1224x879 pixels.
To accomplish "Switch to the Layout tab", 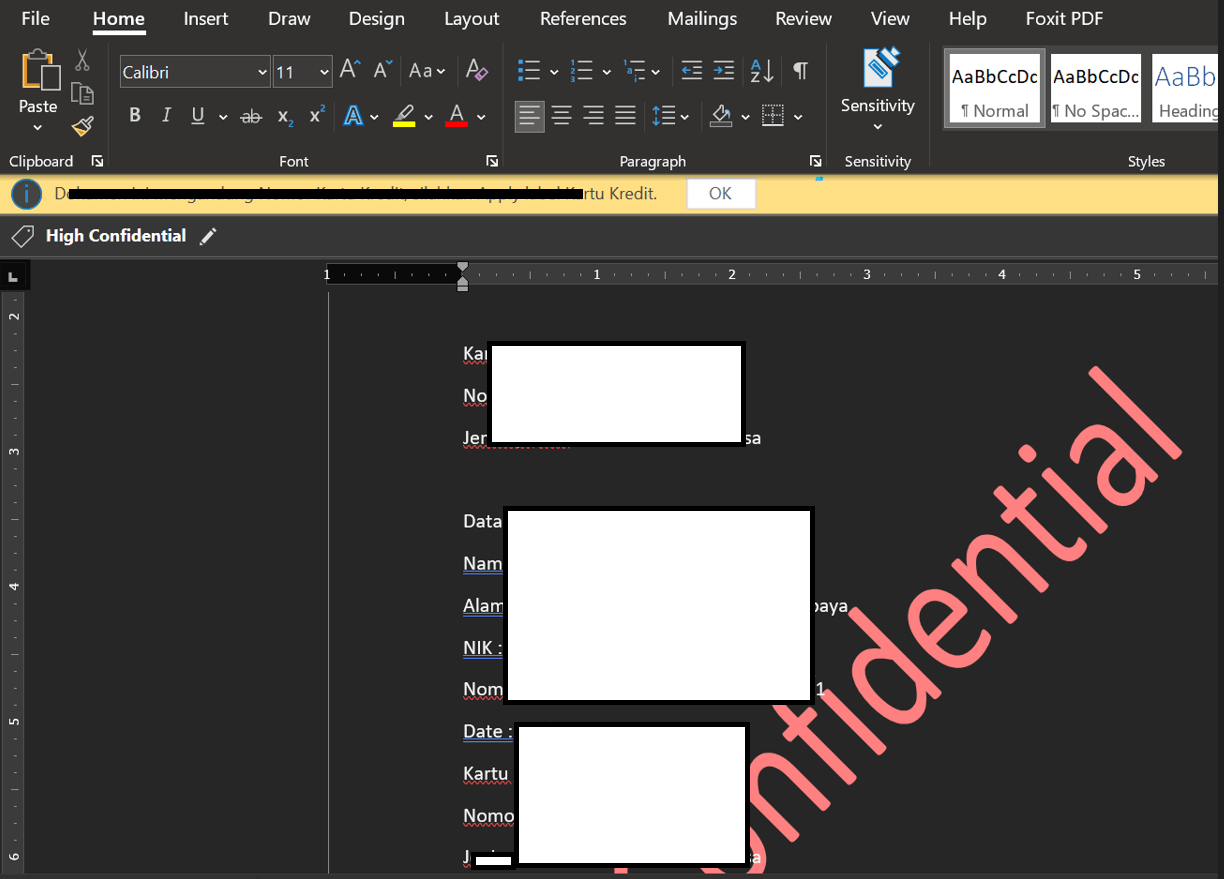I will coord(471,19).
